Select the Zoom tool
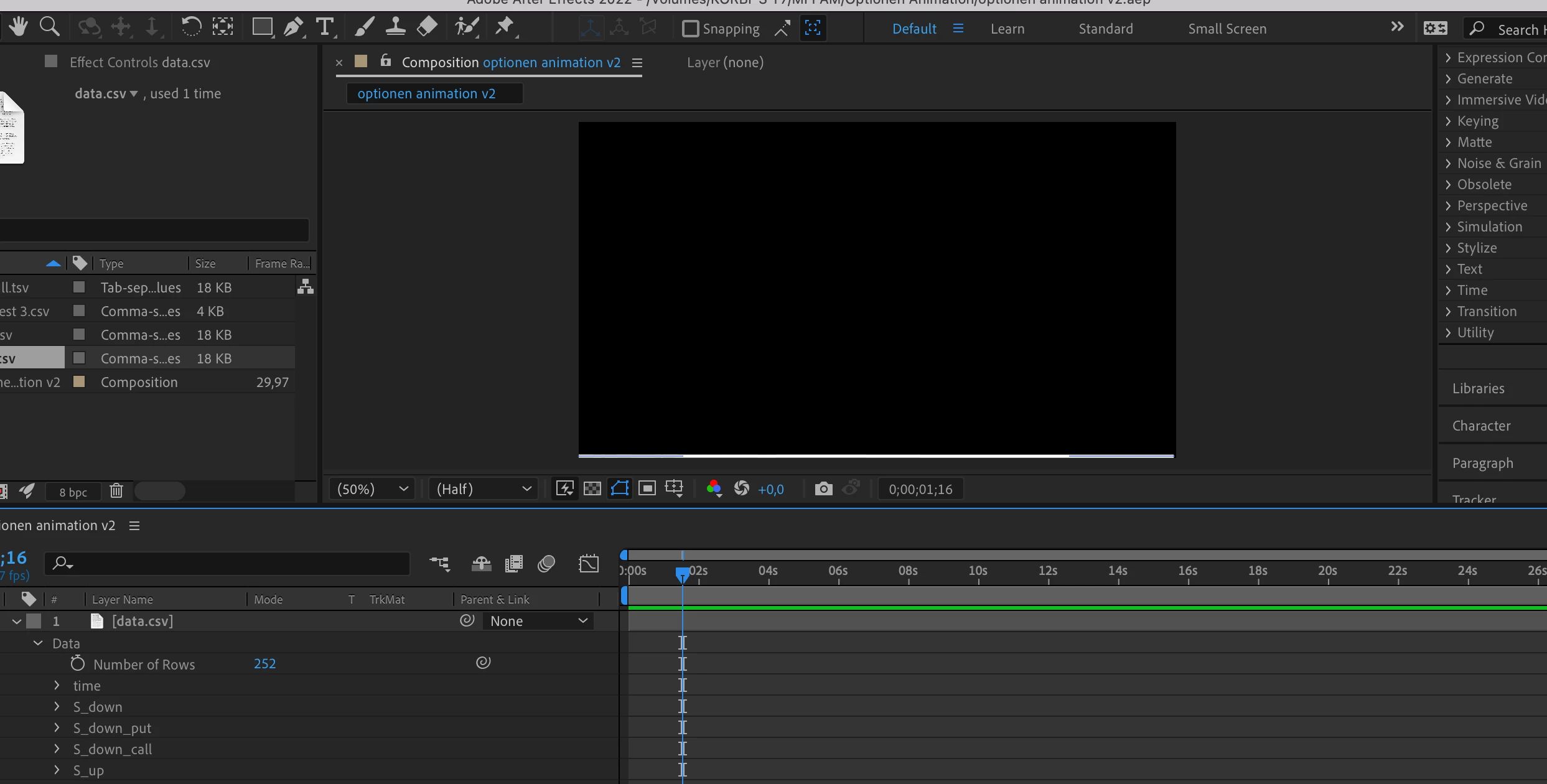 click(49, 27)
